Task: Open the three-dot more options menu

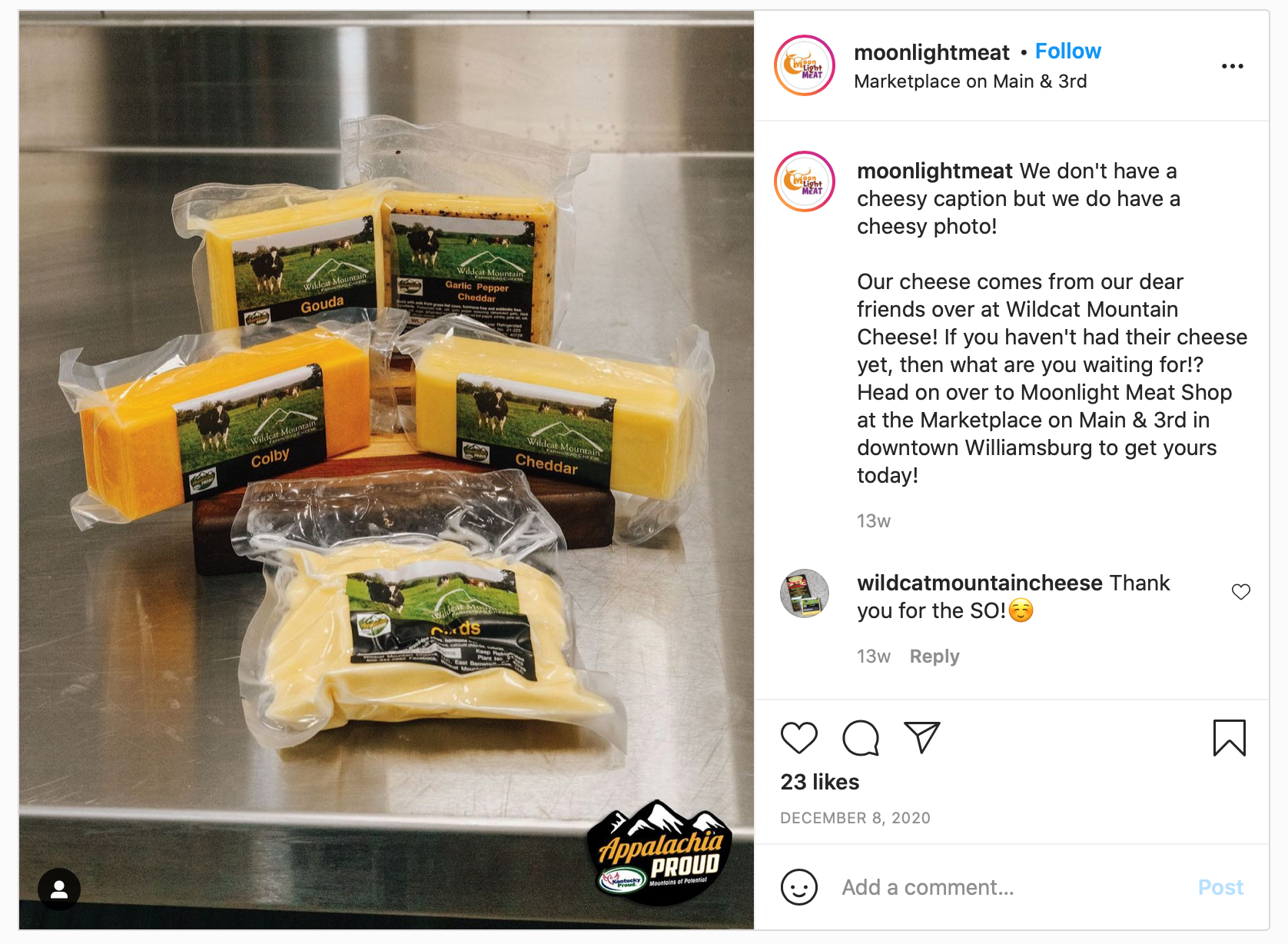Action: [x=1233, y=66]
